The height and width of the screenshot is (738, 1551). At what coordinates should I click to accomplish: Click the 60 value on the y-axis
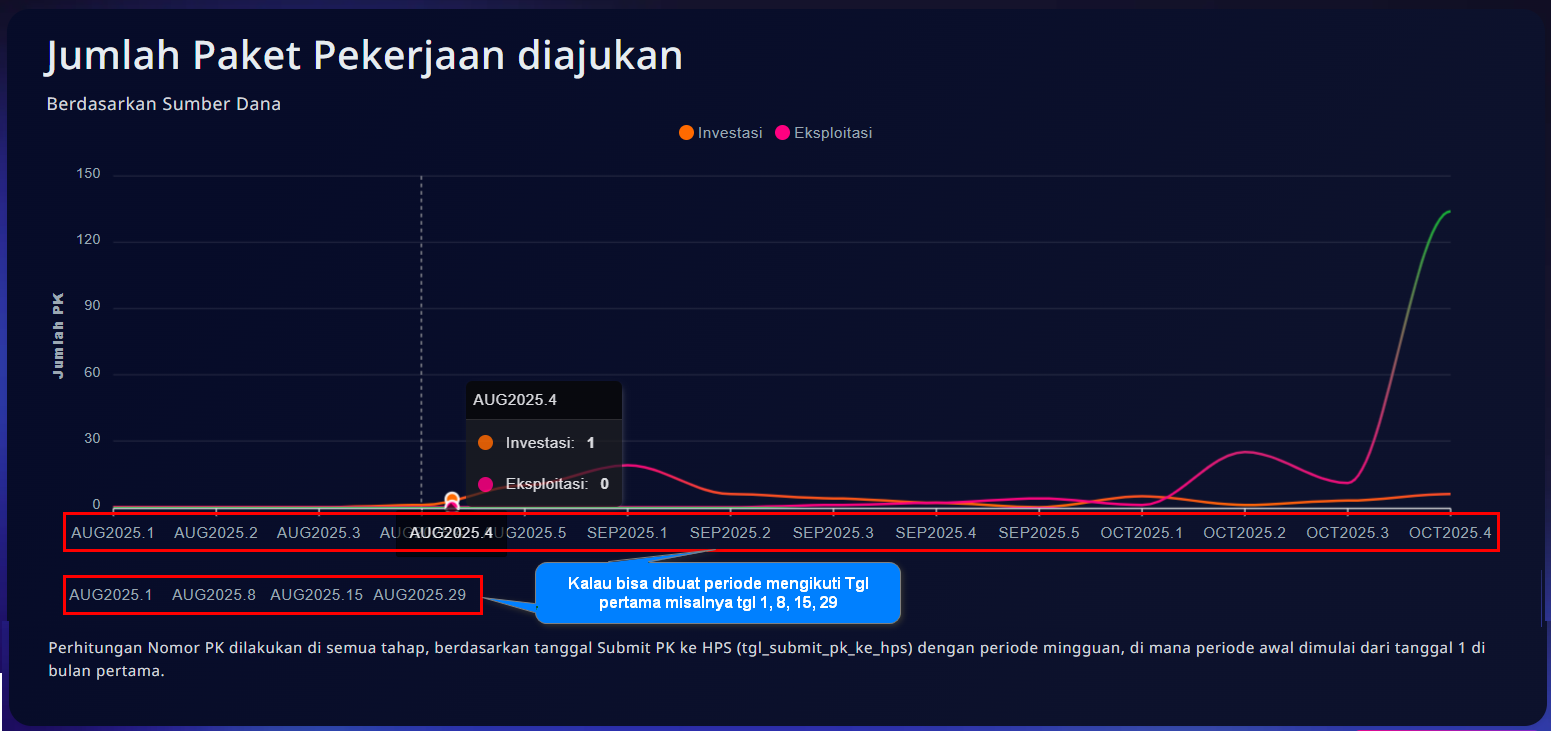(x=92, y=373)
